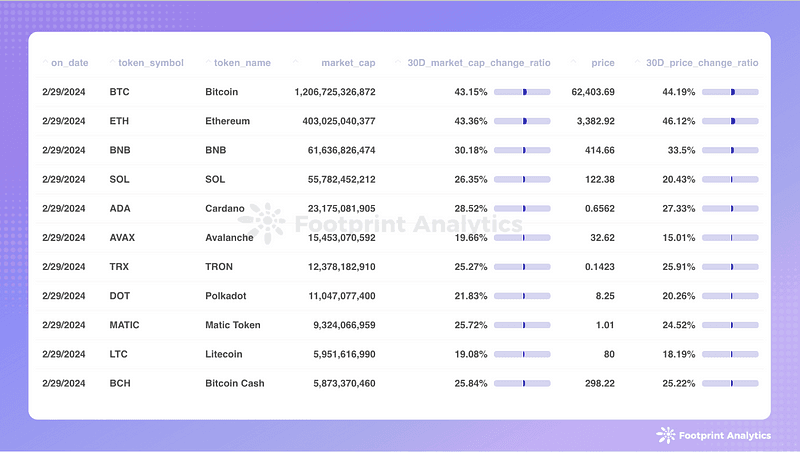Screen dimensions: 800x452
Task: Click Bitcoin's 43.15% market cap change bar
Action: click(x=522, y=92)
